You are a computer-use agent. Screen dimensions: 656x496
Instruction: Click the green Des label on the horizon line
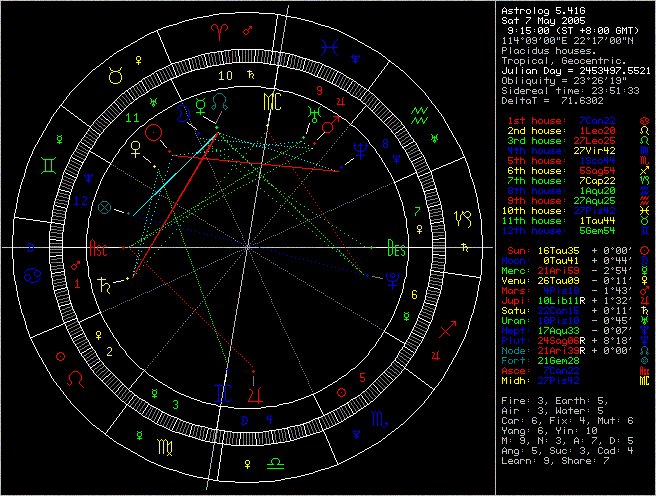(x=397, y=250)
